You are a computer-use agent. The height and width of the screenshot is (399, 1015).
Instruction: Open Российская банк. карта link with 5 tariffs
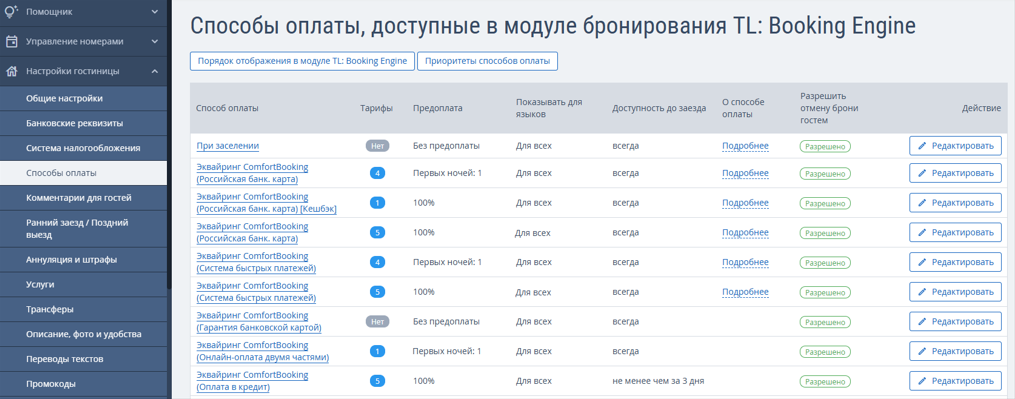[252, 233]
